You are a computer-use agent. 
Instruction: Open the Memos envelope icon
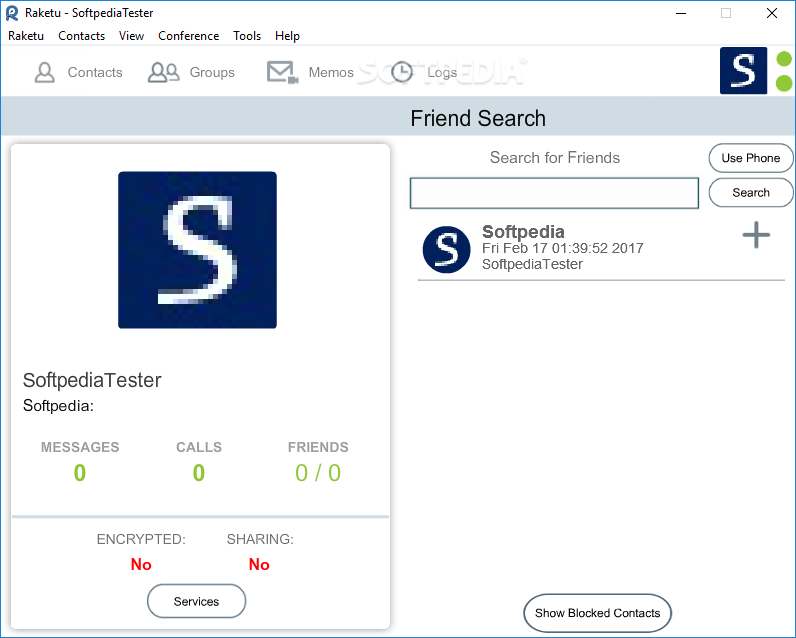(x=282, y=72)
